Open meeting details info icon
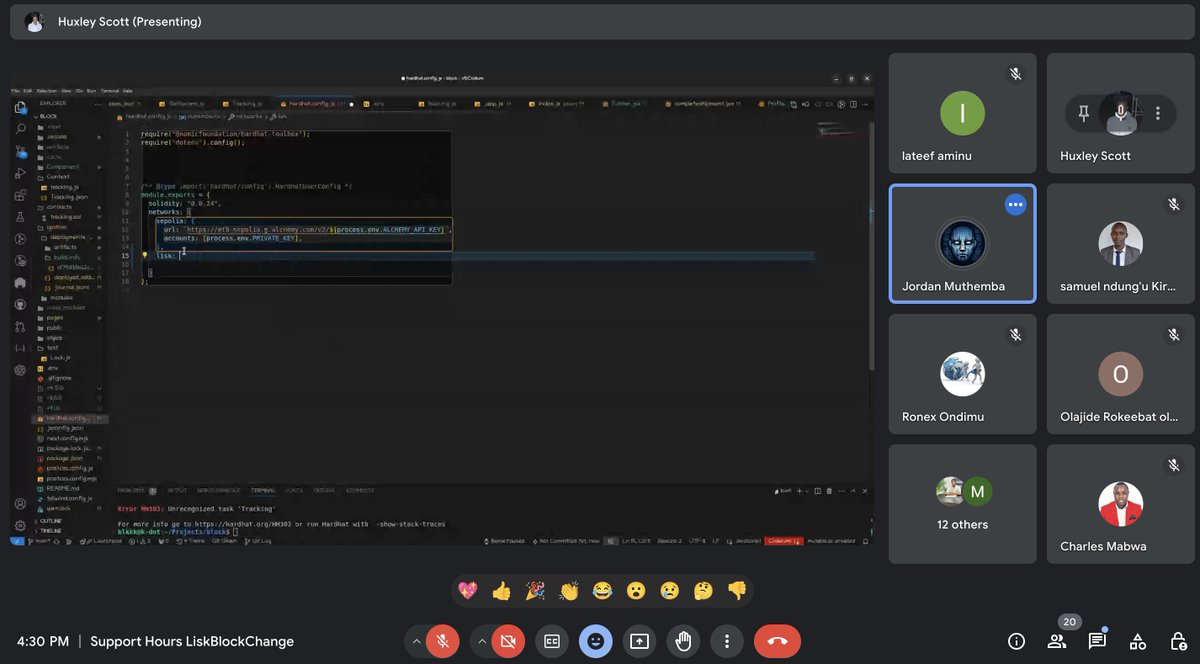The image size is (1200, 664). [x=1016, y=641]
